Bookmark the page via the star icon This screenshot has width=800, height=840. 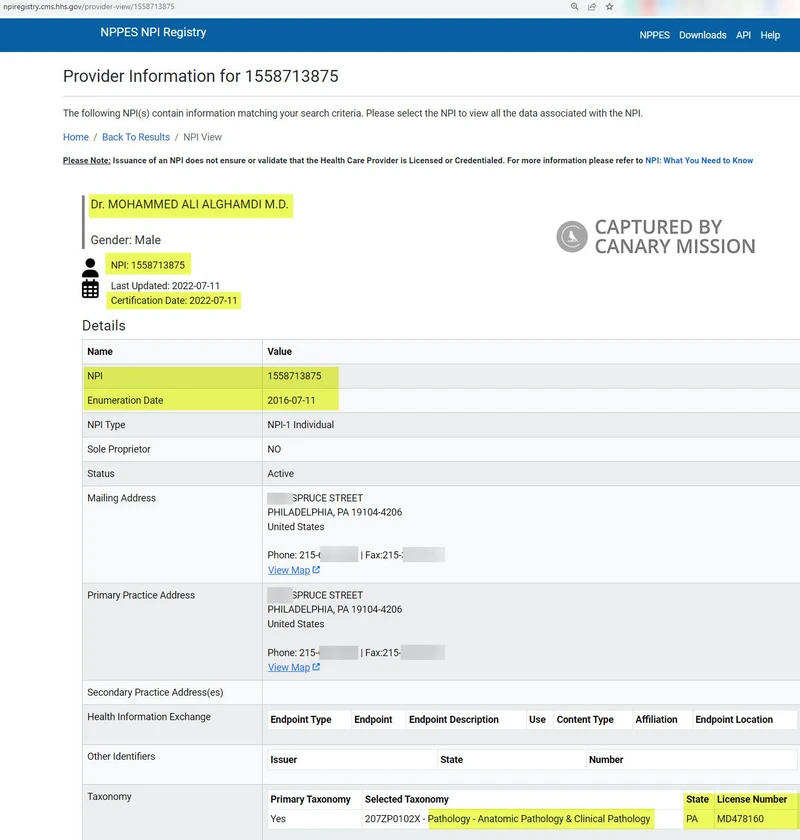click(x=608, y=7)
